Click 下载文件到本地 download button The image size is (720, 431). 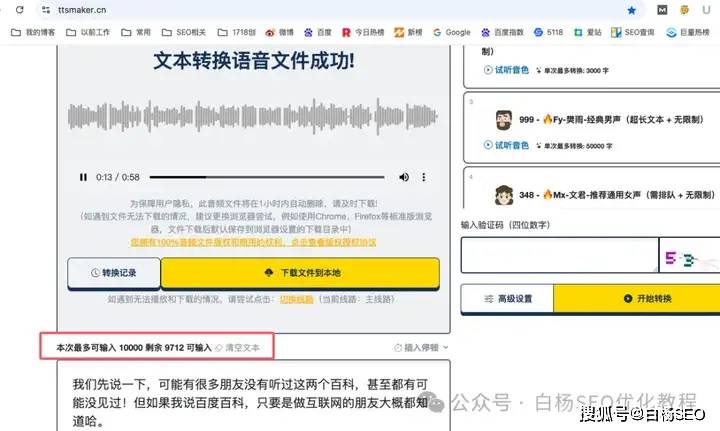(x=300, y=273)
